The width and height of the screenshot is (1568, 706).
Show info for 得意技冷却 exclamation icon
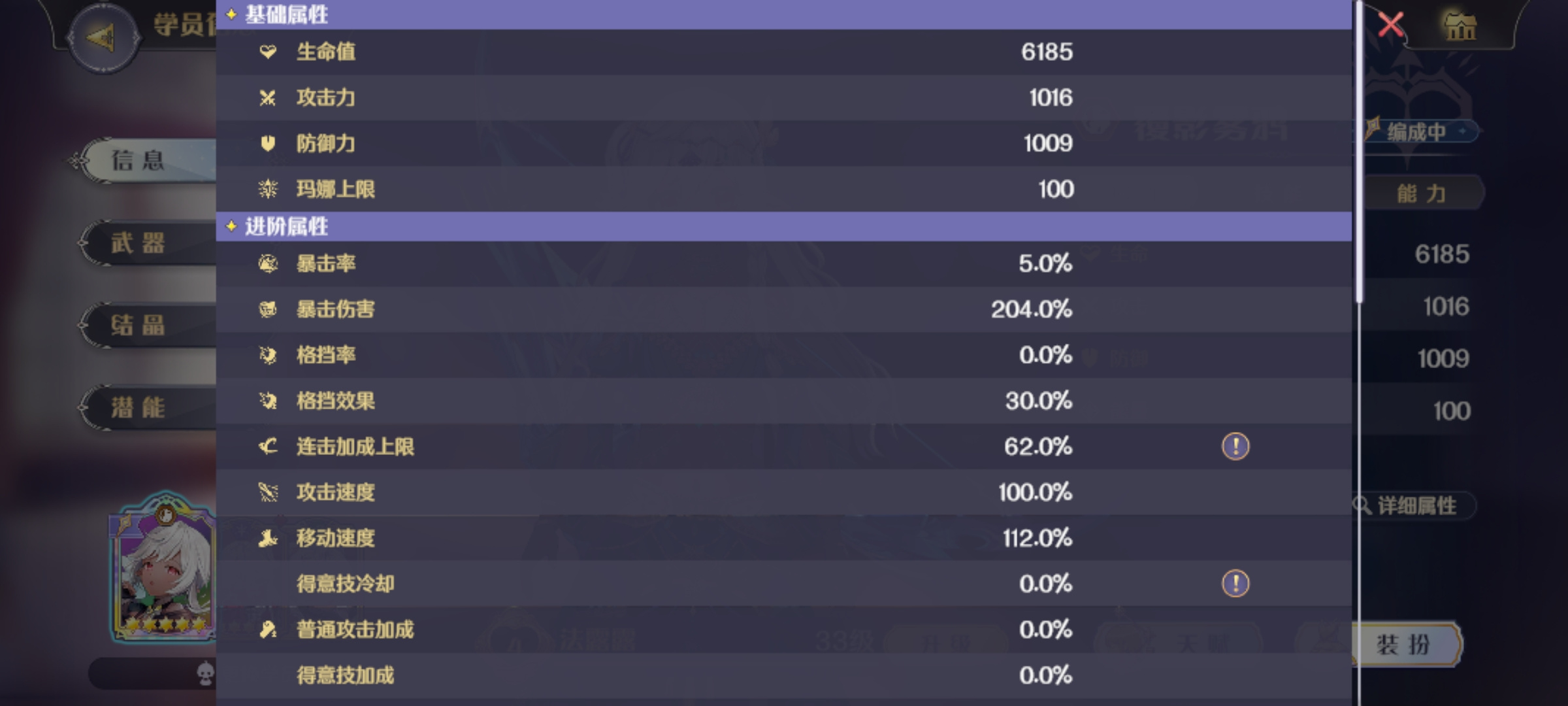pos(1235,583)
